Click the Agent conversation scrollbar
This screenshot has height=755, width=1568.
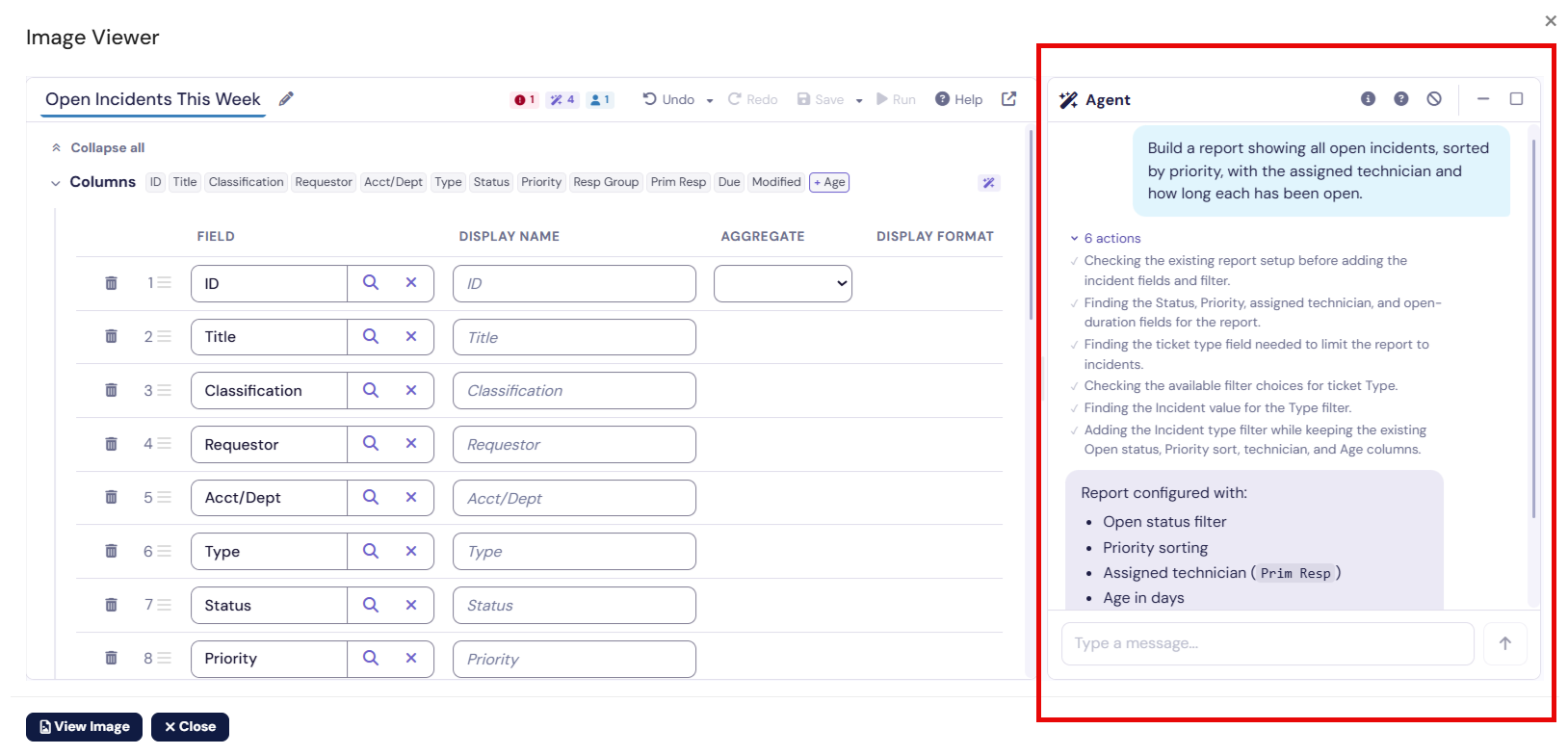1533,327
